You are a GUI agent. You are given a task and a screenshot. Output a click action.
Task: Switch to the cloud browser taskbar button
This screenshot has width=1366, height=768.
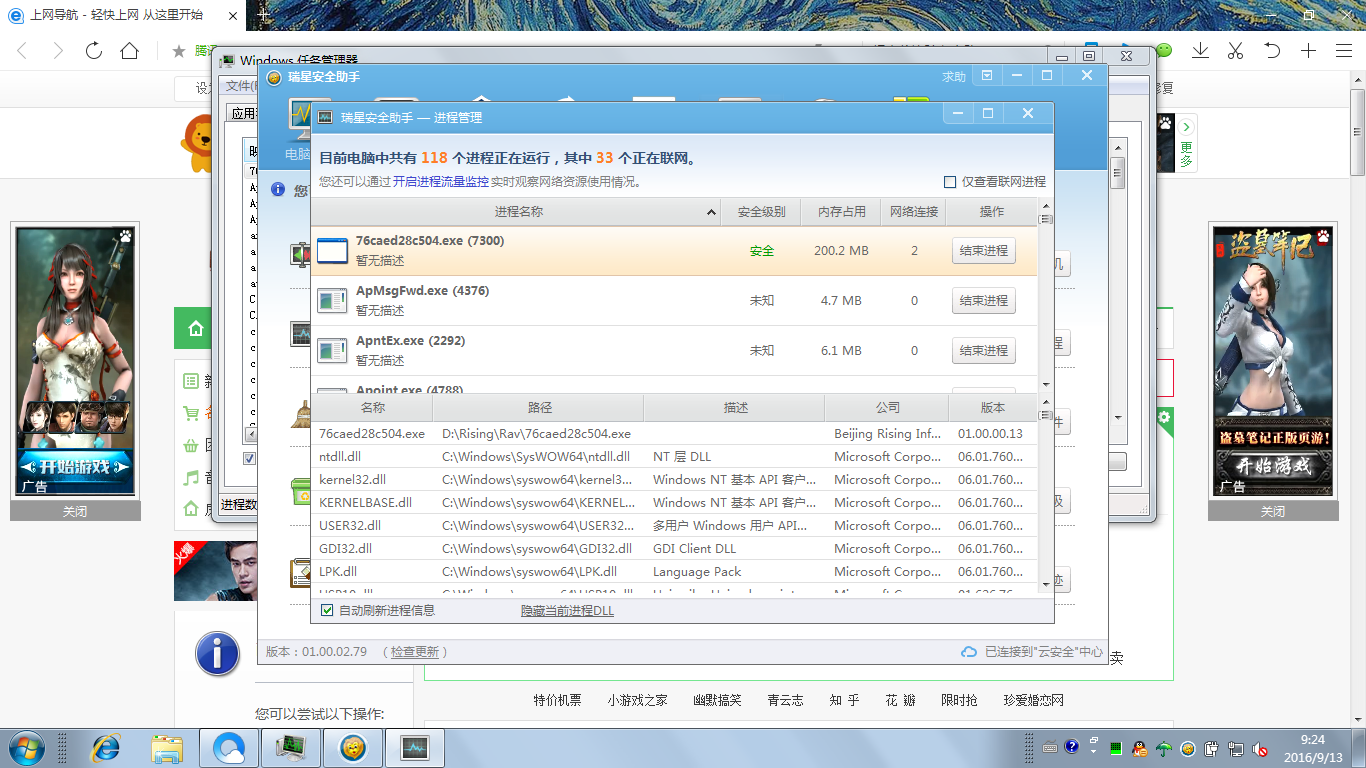229,748
